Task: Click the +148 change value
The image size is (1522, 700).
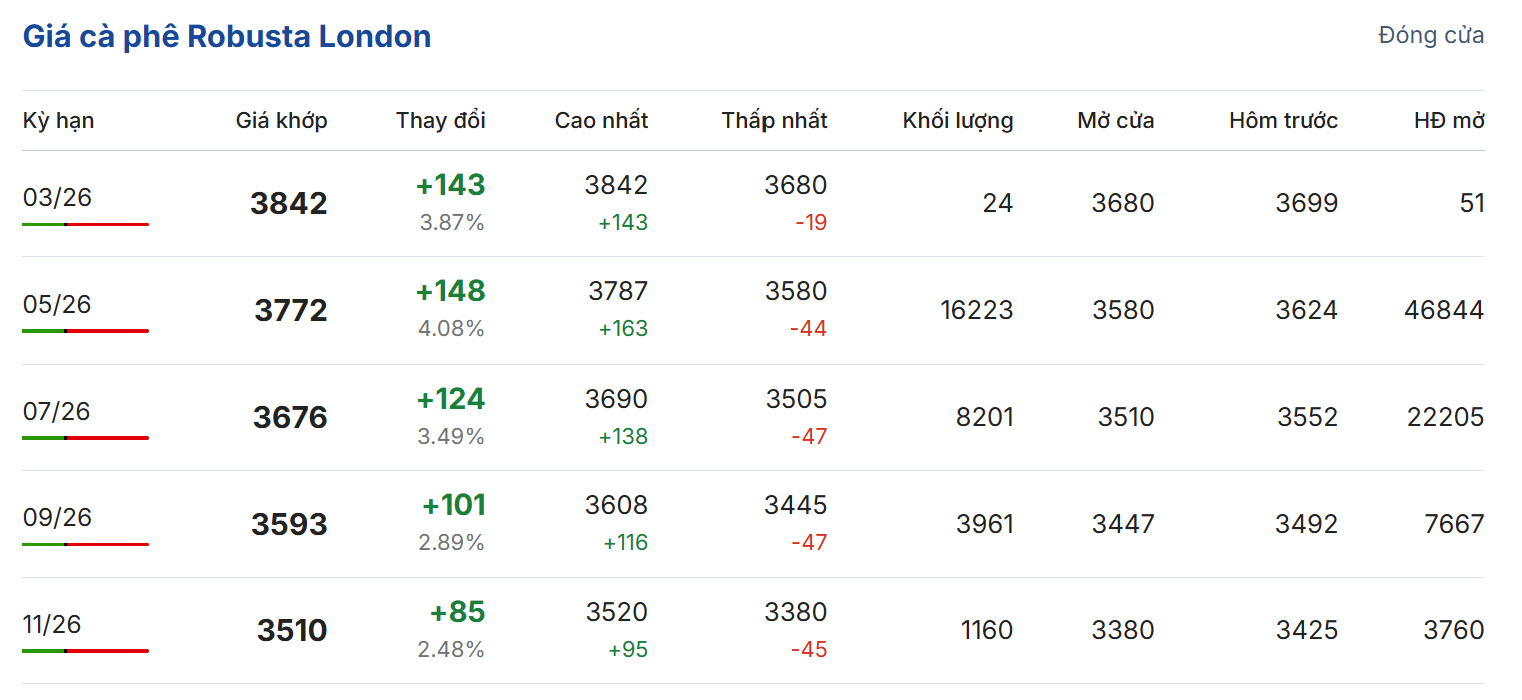Action: click(450, 292)
